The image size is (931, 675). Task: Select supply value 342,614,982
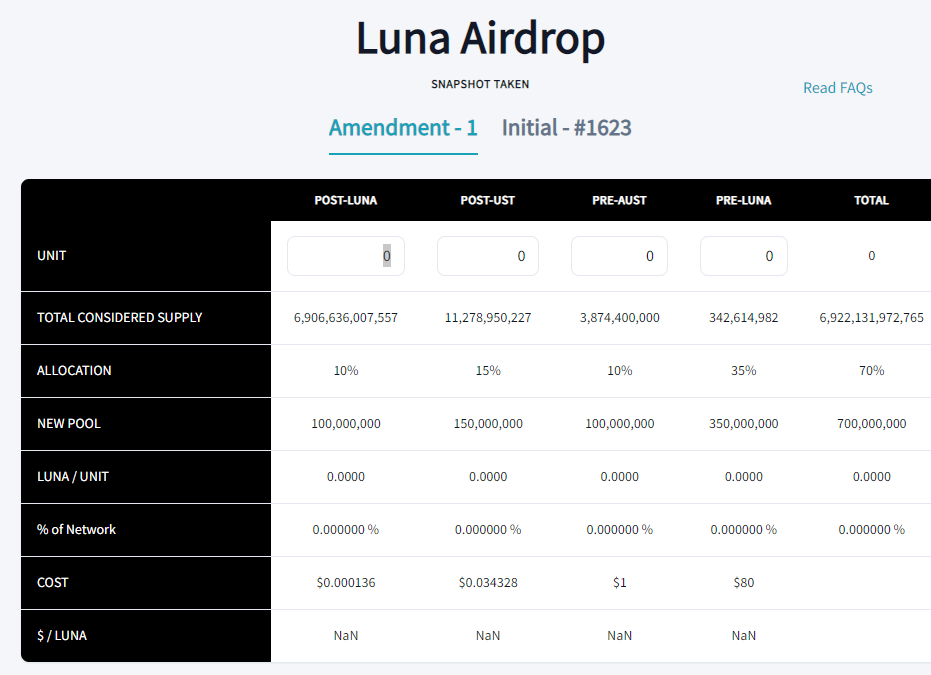tap(743, 318)
